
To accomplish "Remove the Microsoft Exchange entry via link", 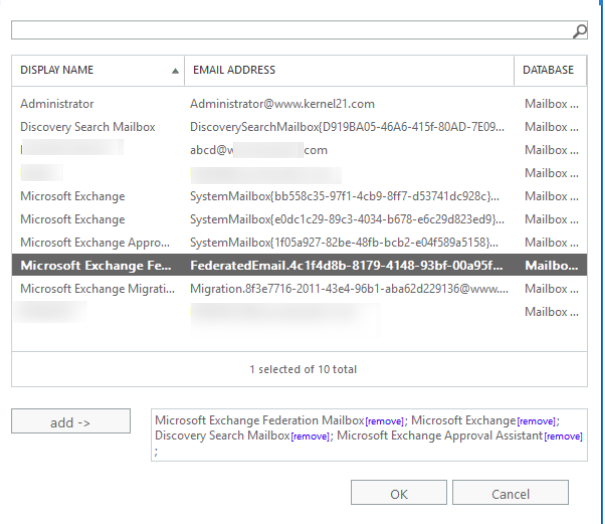I will (536, 421).
